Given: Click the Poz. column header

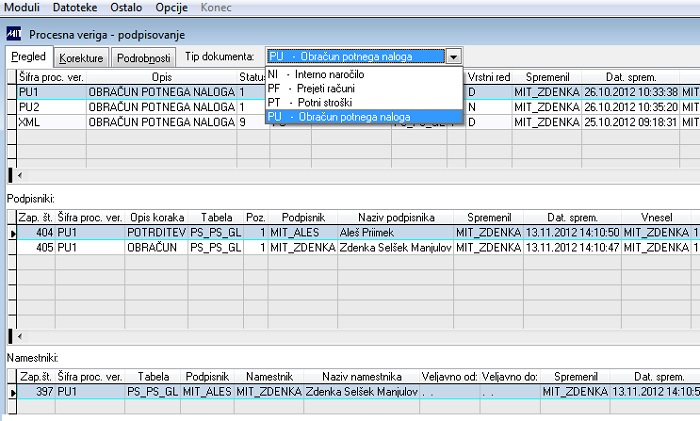Looking at the screenshot, I should pos(255,217).
